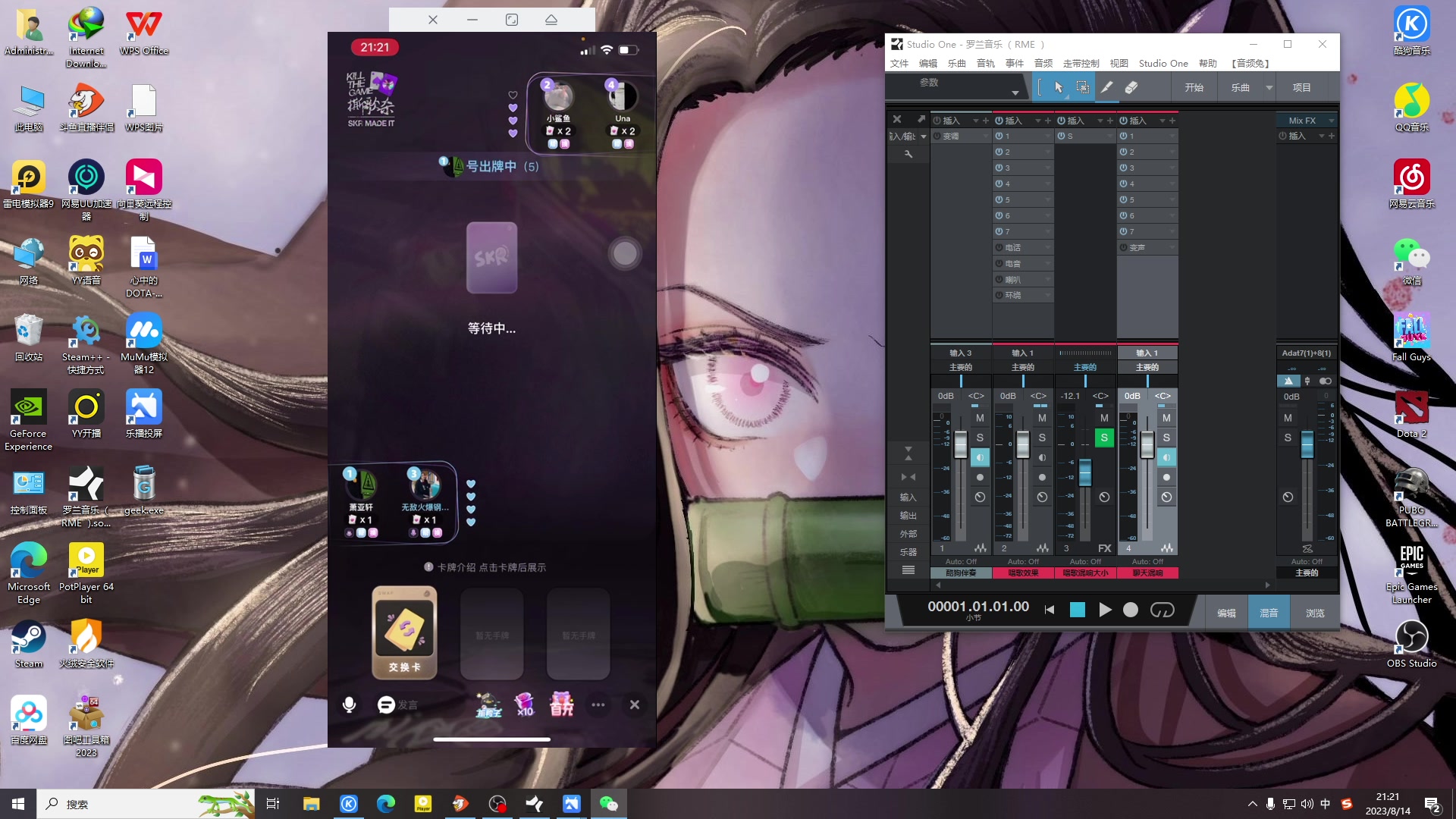Viewport: 1456px width, 819px height.
Task: Mute channel 1 with the M button
Action: click(980, 418)
